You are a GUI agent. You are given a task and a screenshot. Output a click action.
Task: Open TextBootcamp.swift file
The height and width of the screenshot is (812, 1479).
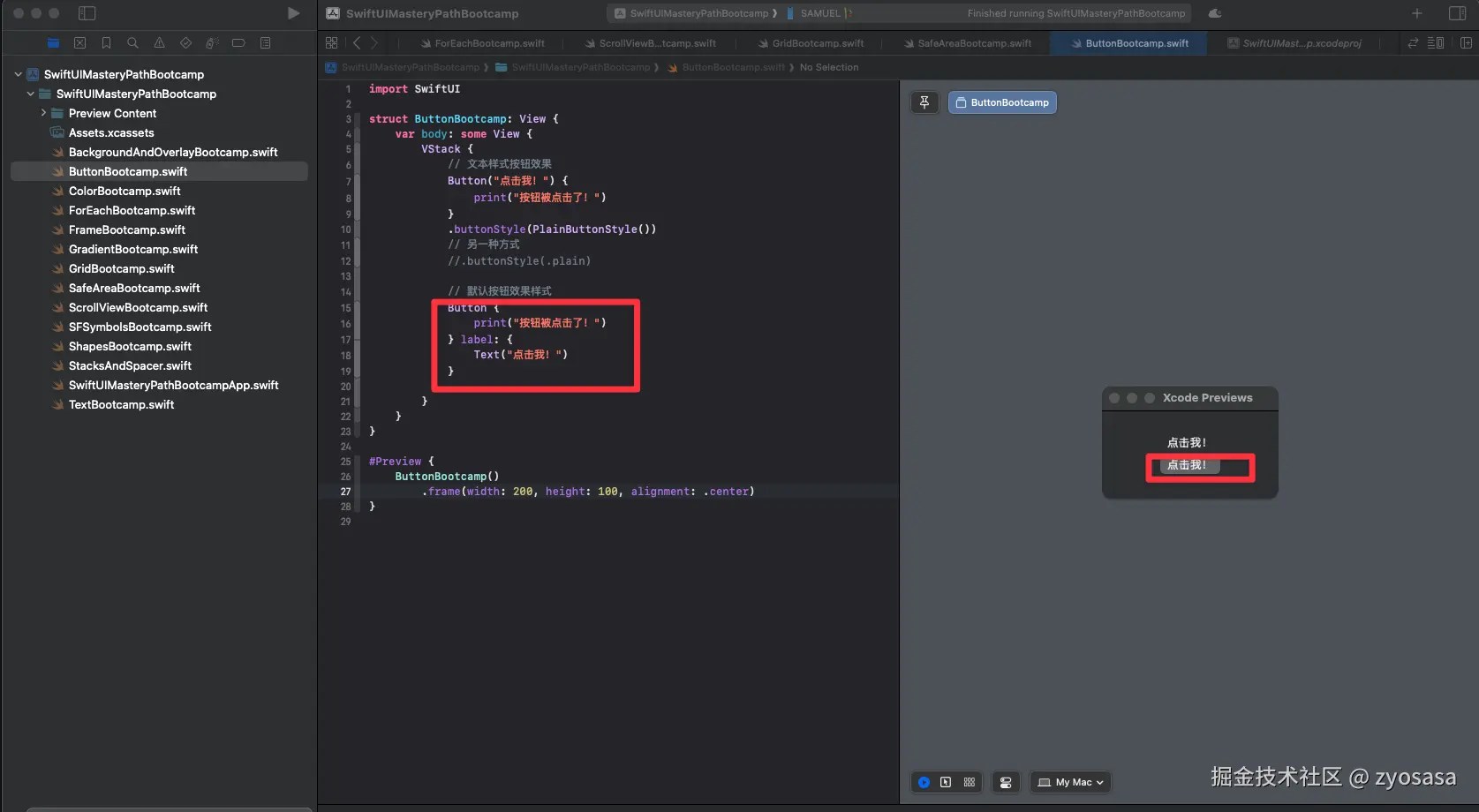[x=121, y=404]
